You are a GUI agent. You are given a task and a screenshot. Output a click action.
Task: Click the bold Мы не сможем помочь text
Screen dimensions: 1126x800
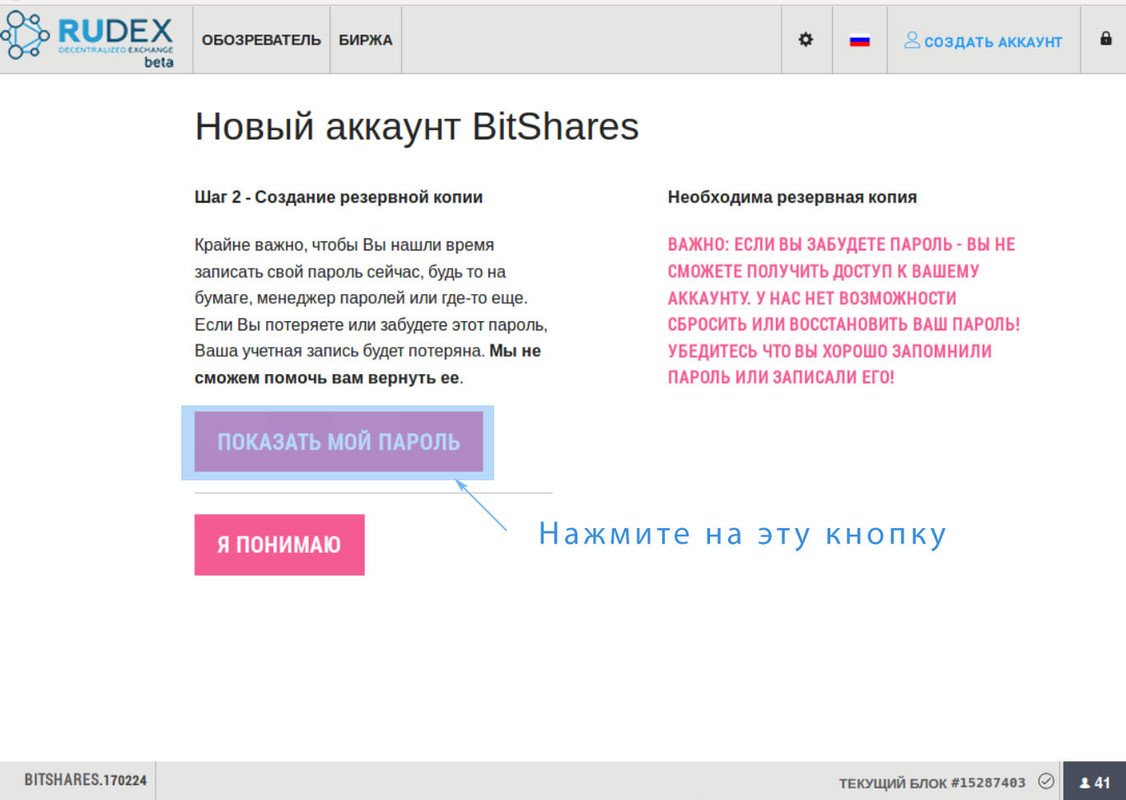point(368,364)
